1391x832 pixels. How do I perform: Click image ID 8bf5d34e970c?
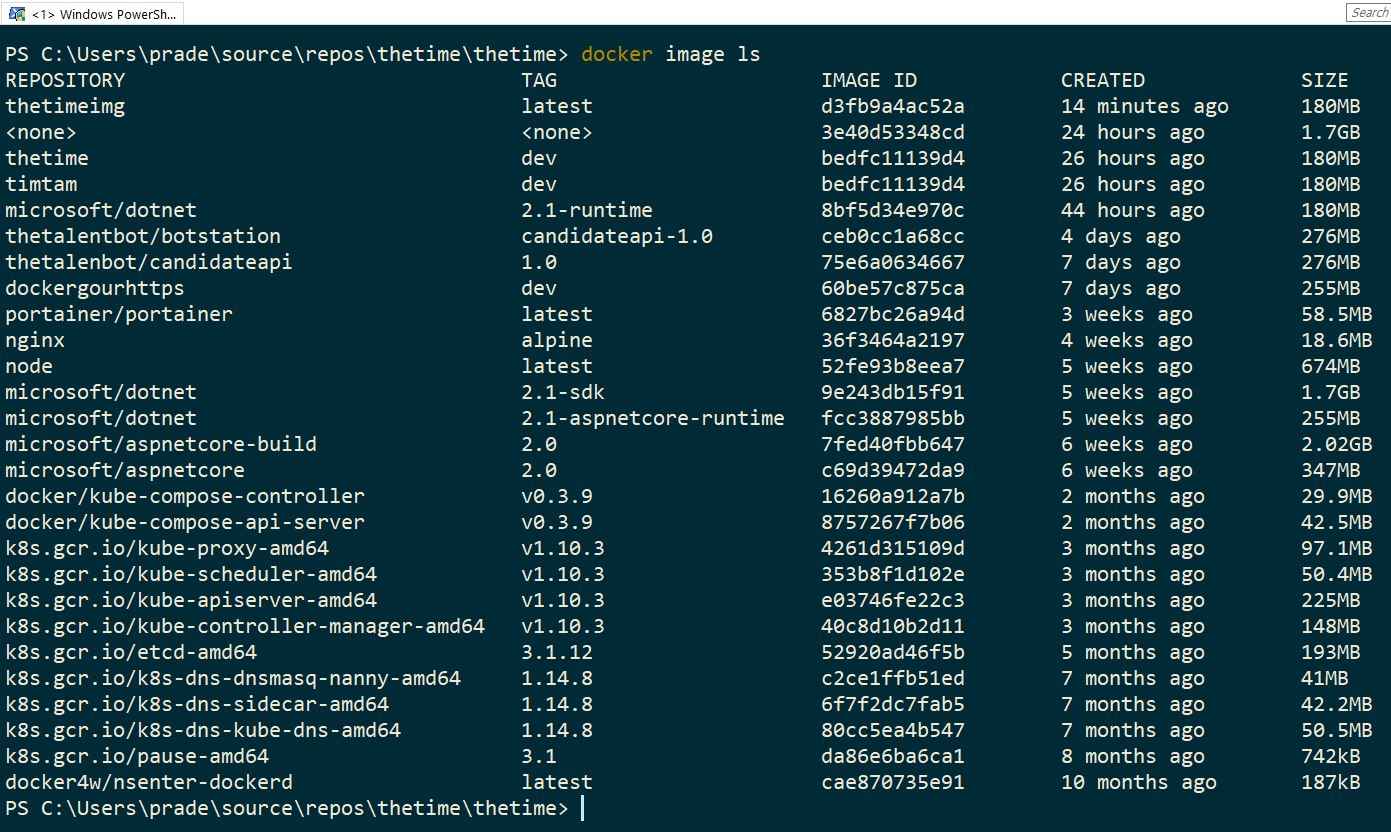893,210
